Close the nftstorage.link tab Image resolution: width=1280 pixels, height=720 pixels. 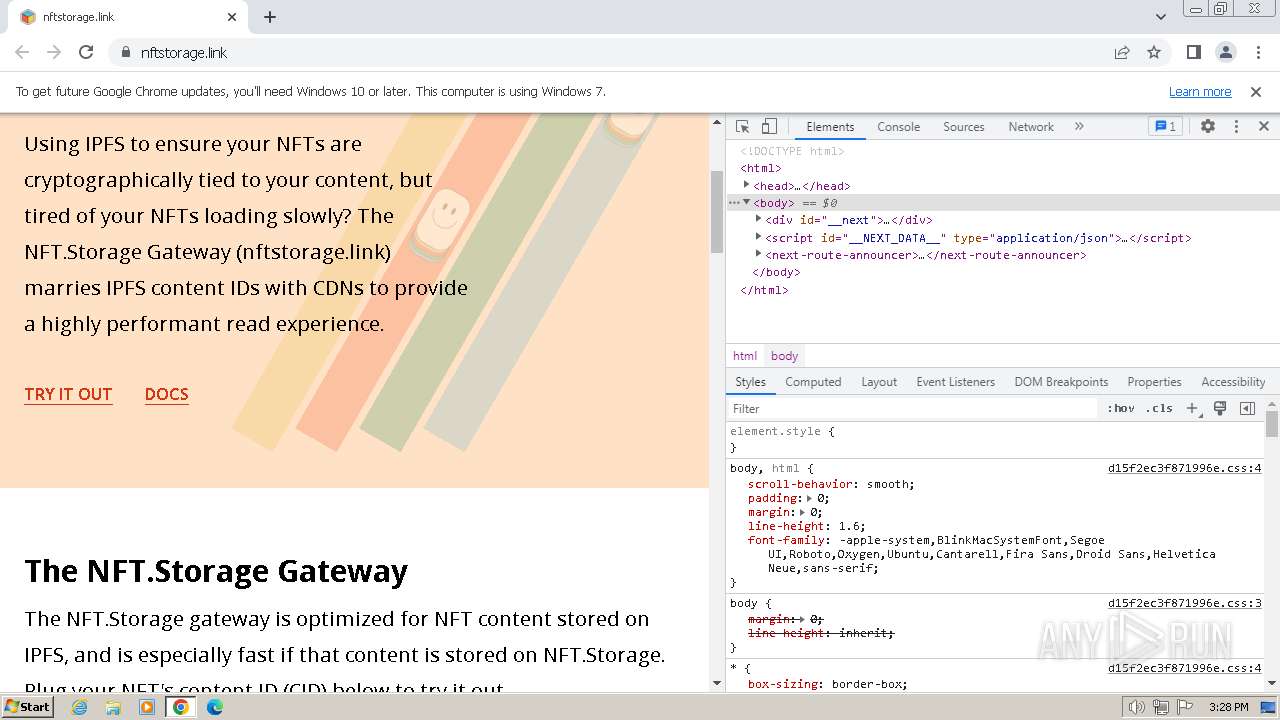232,17
